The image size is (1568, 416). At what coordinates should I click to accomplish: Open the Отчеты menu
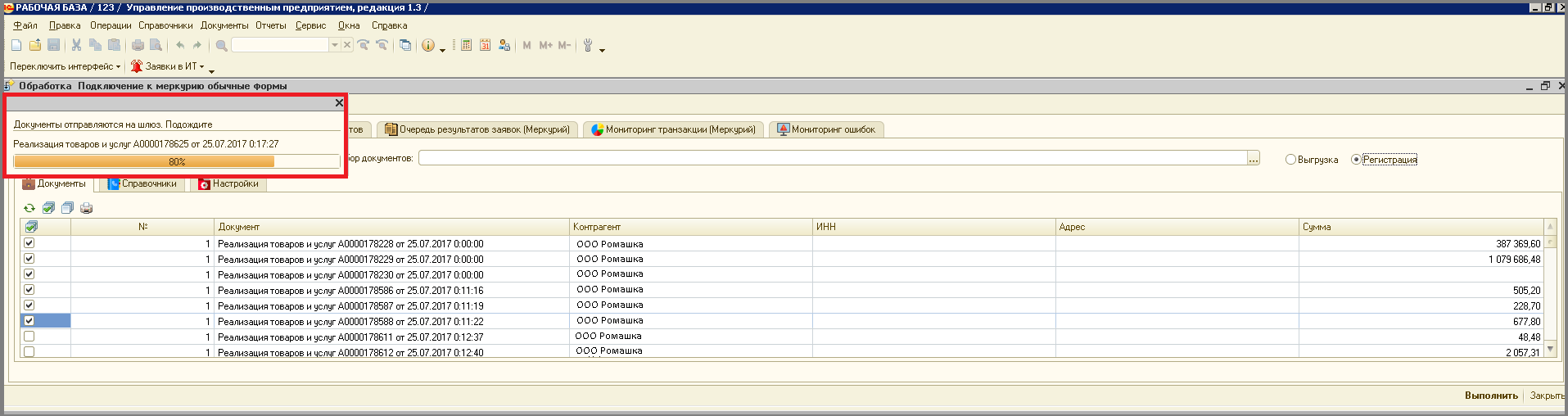(x=271, y=25)
